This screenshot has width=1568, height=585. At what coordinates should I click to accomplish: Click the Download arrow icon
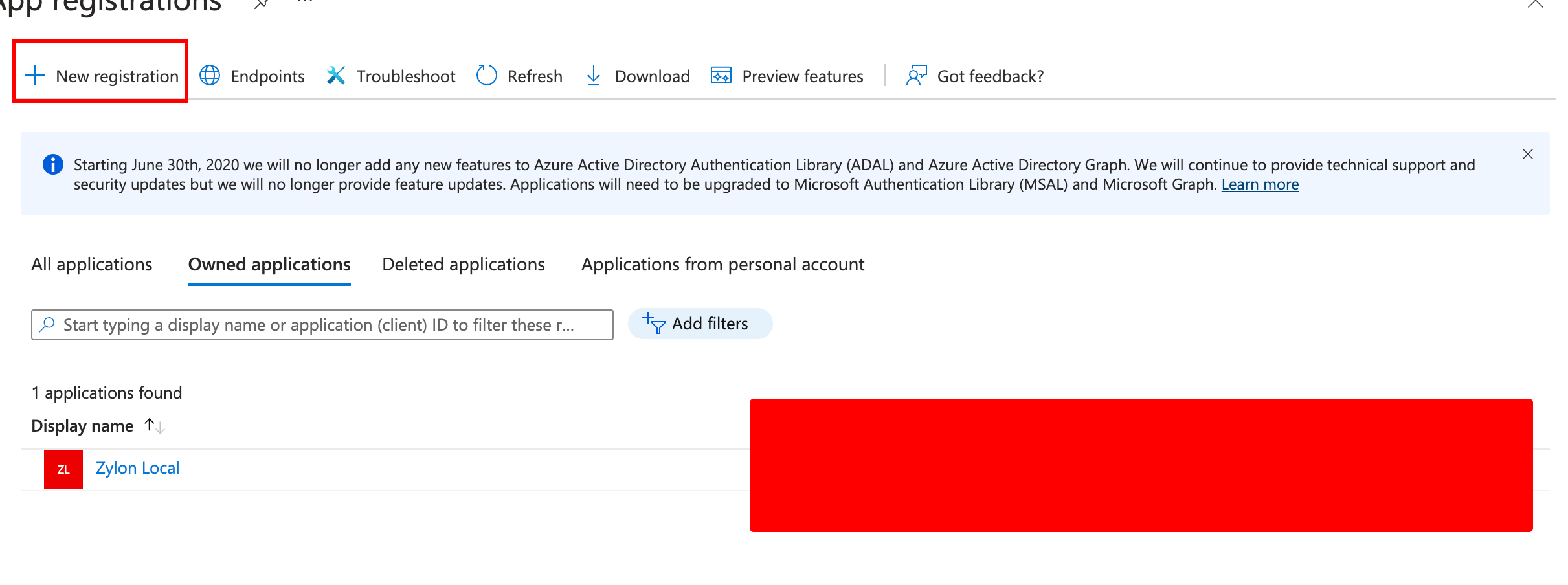pyautogui.click(x=594, y=76)
